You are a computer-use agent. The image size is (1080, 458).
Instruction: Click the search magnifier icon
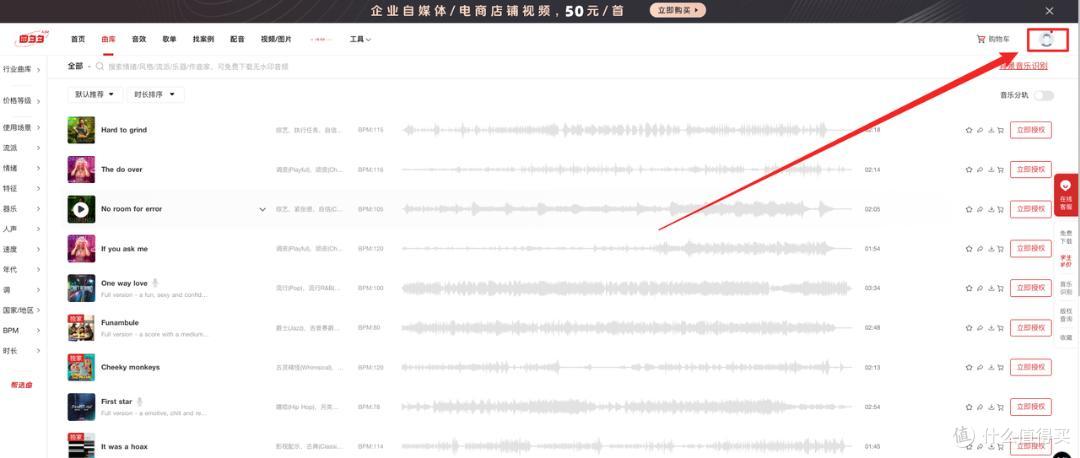pos(100,66)
